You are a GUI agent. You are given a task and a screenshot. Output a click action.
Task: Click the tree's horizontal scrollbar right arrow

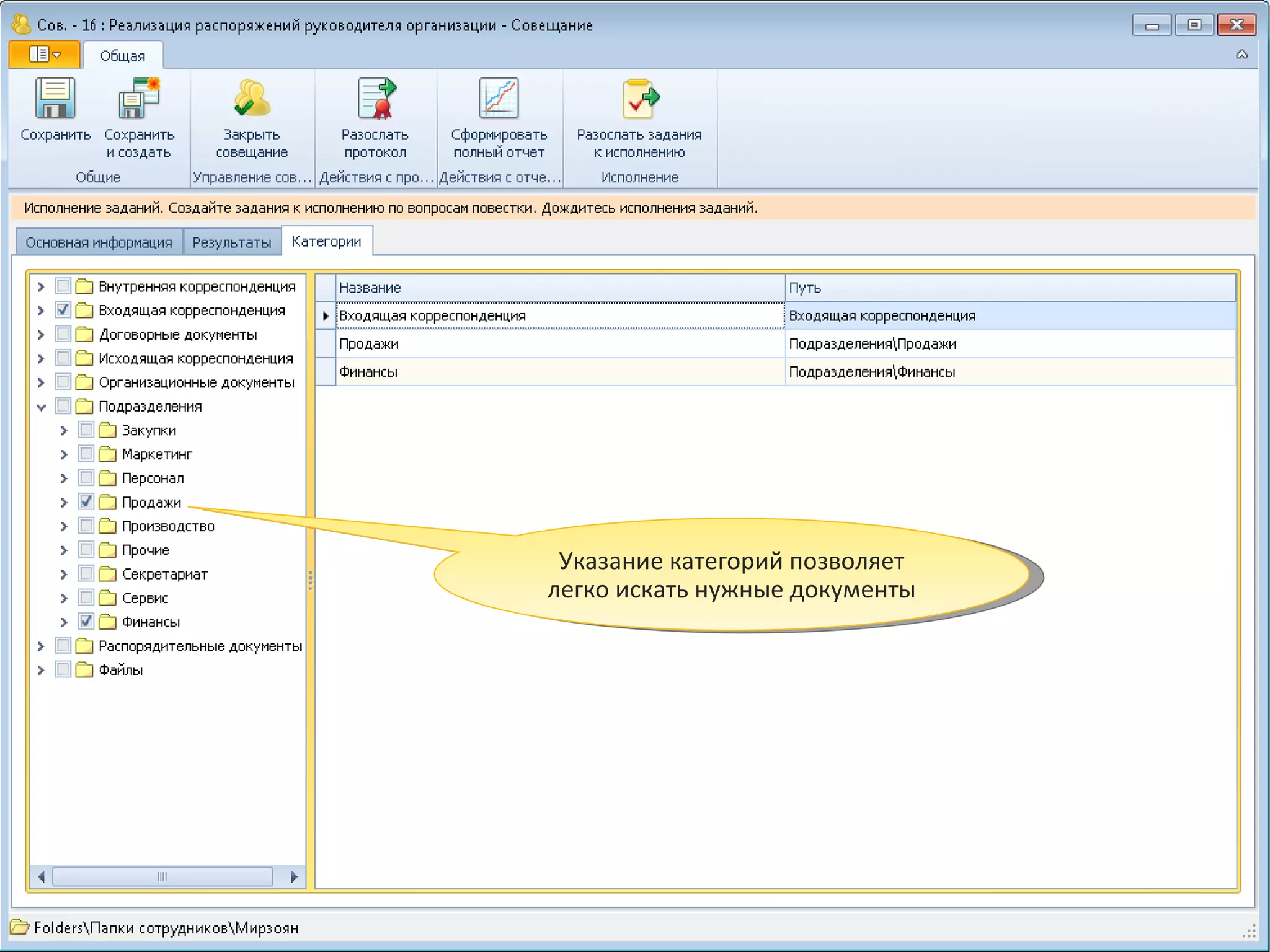(294, 876)
